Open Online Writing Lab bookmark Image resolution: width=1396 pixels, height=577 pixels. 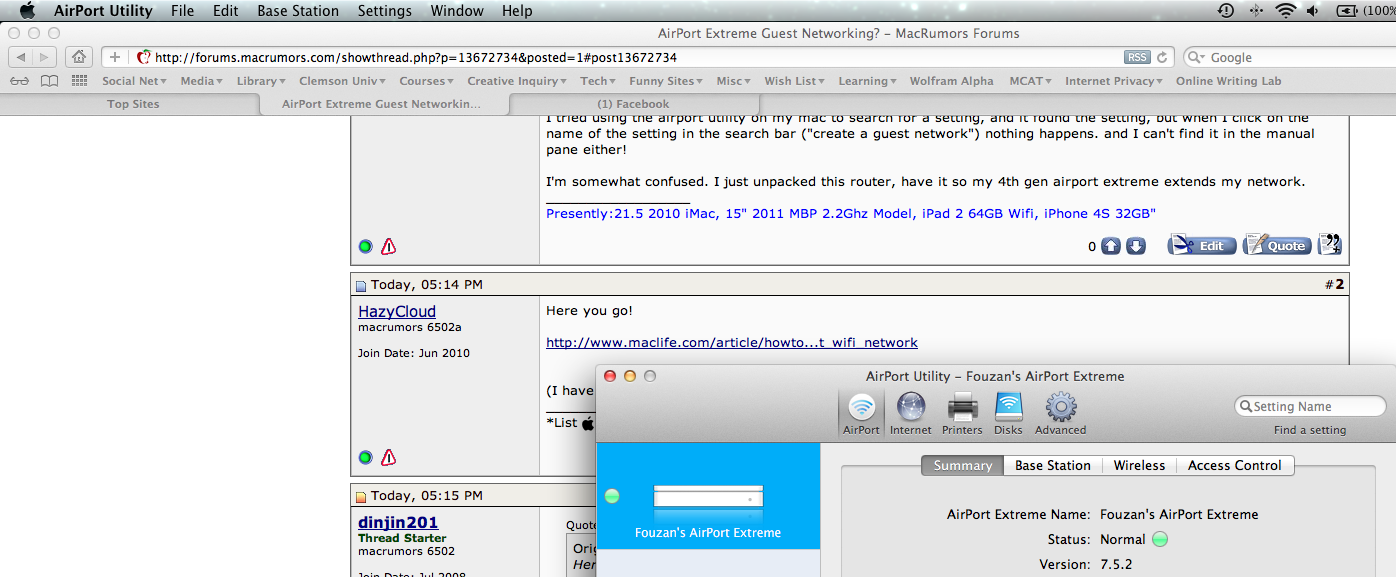pyautogui.click(x=1228, y=81)
